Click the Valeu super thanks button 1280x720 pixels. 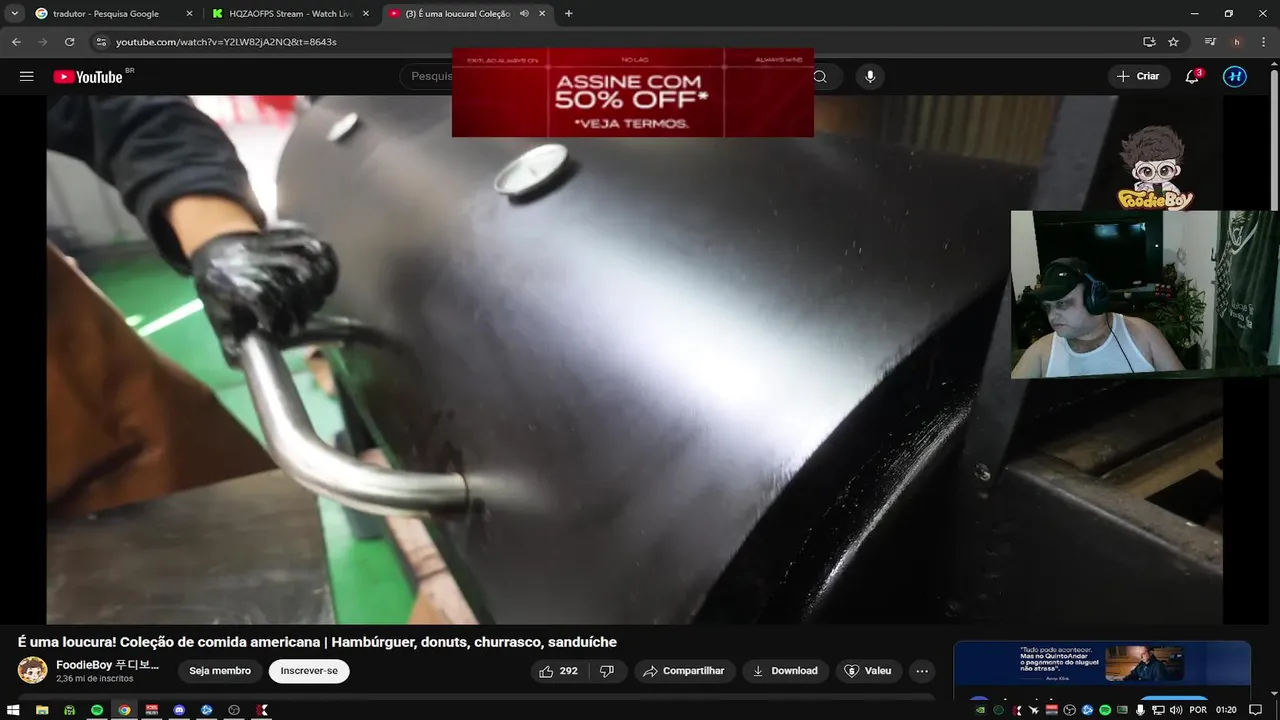(x=868, y=671)
